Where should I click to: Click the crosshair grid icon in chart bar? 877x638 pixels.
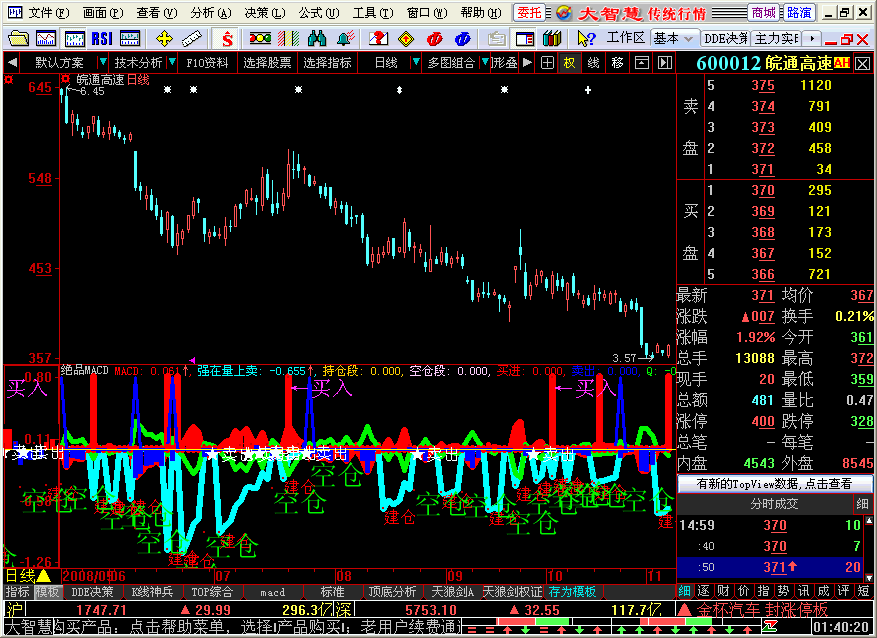coord(548,63)
